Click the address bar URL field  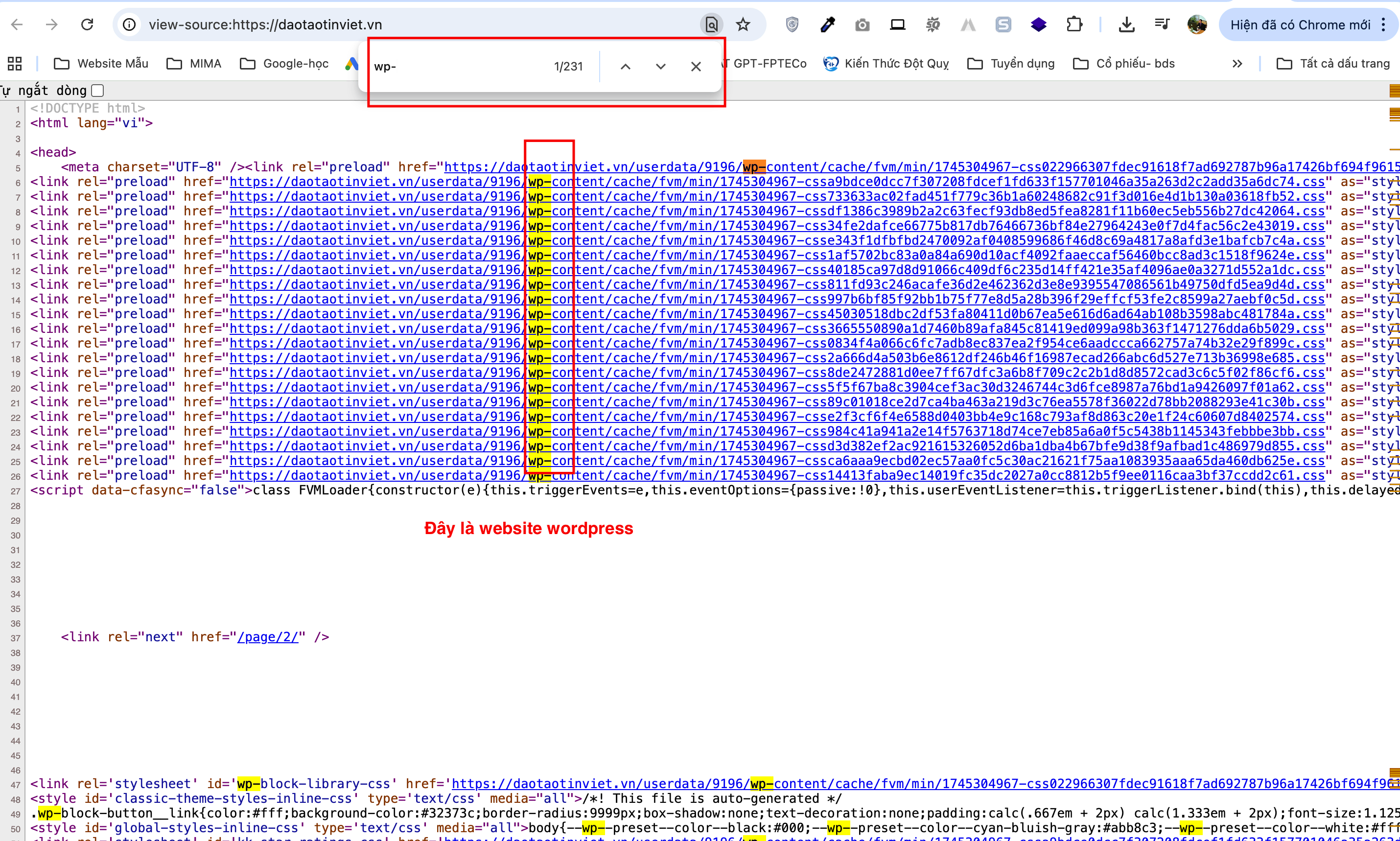tap(397, 24)
